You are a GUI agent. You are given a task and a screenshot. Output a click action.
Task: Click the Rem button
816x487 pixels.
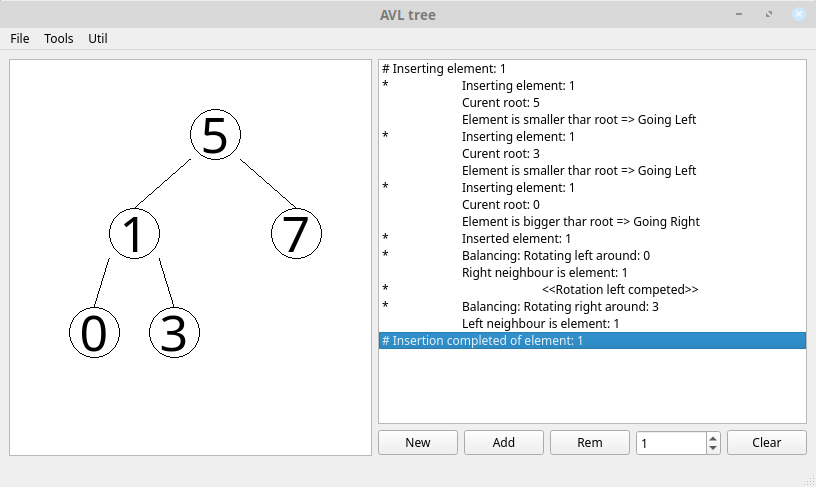[590, 443]
